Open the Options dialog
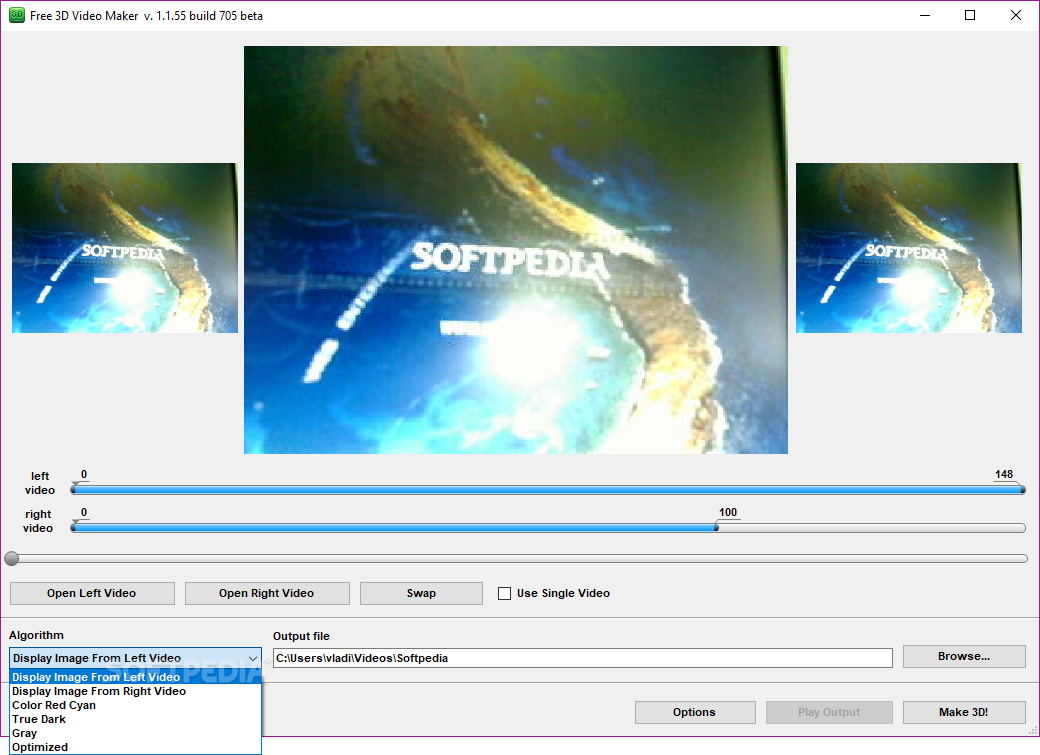The image size is (1040, 755). click(694, 712)
